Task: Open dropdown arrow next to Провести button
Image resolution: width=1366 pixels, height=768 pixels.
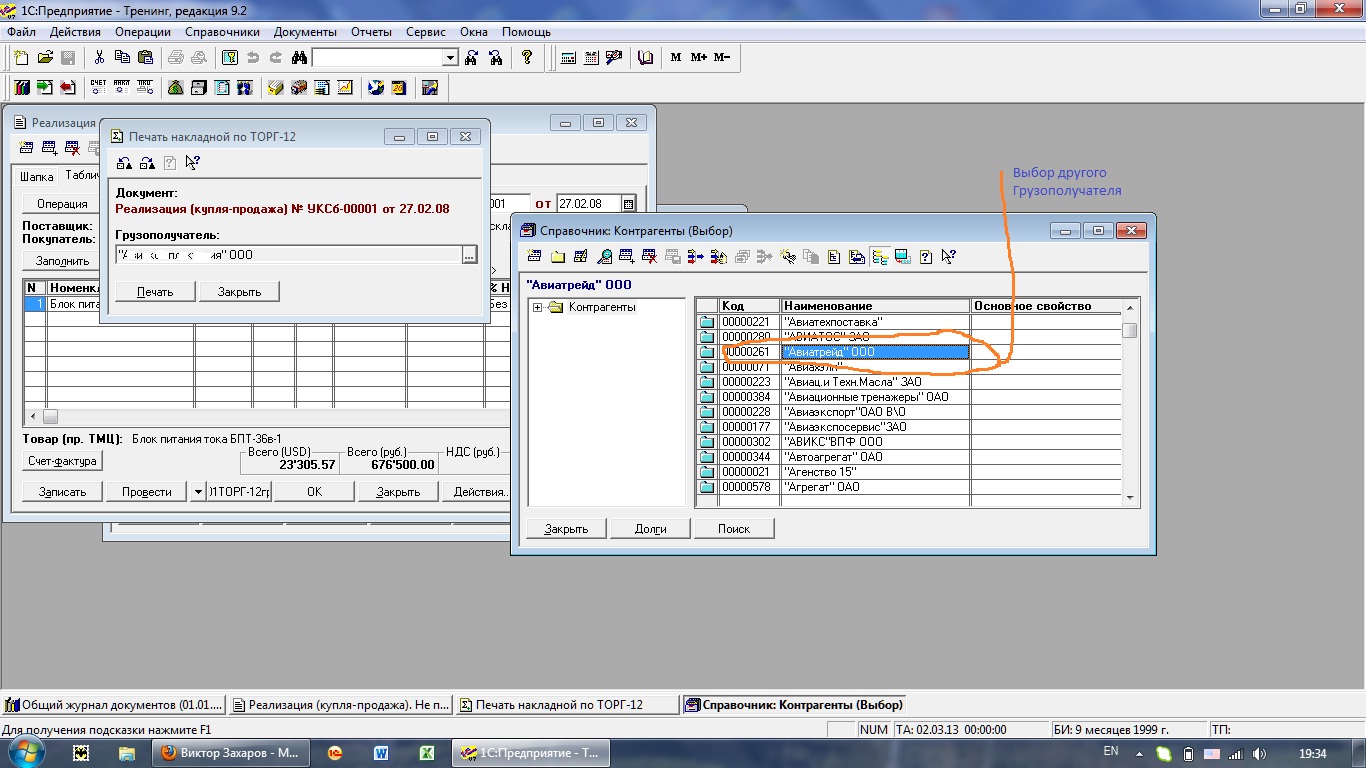Action: point(198,491)
